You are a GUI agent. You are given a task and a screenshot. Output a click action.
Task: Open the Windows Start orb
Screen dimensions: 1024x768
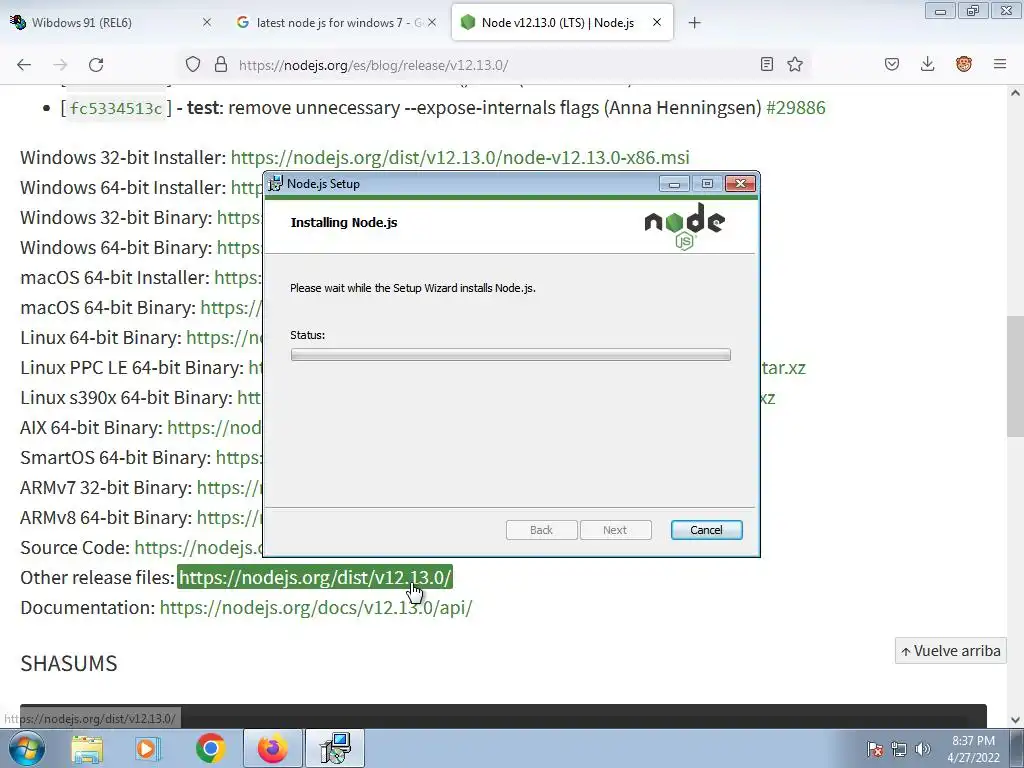coord(26,748)
